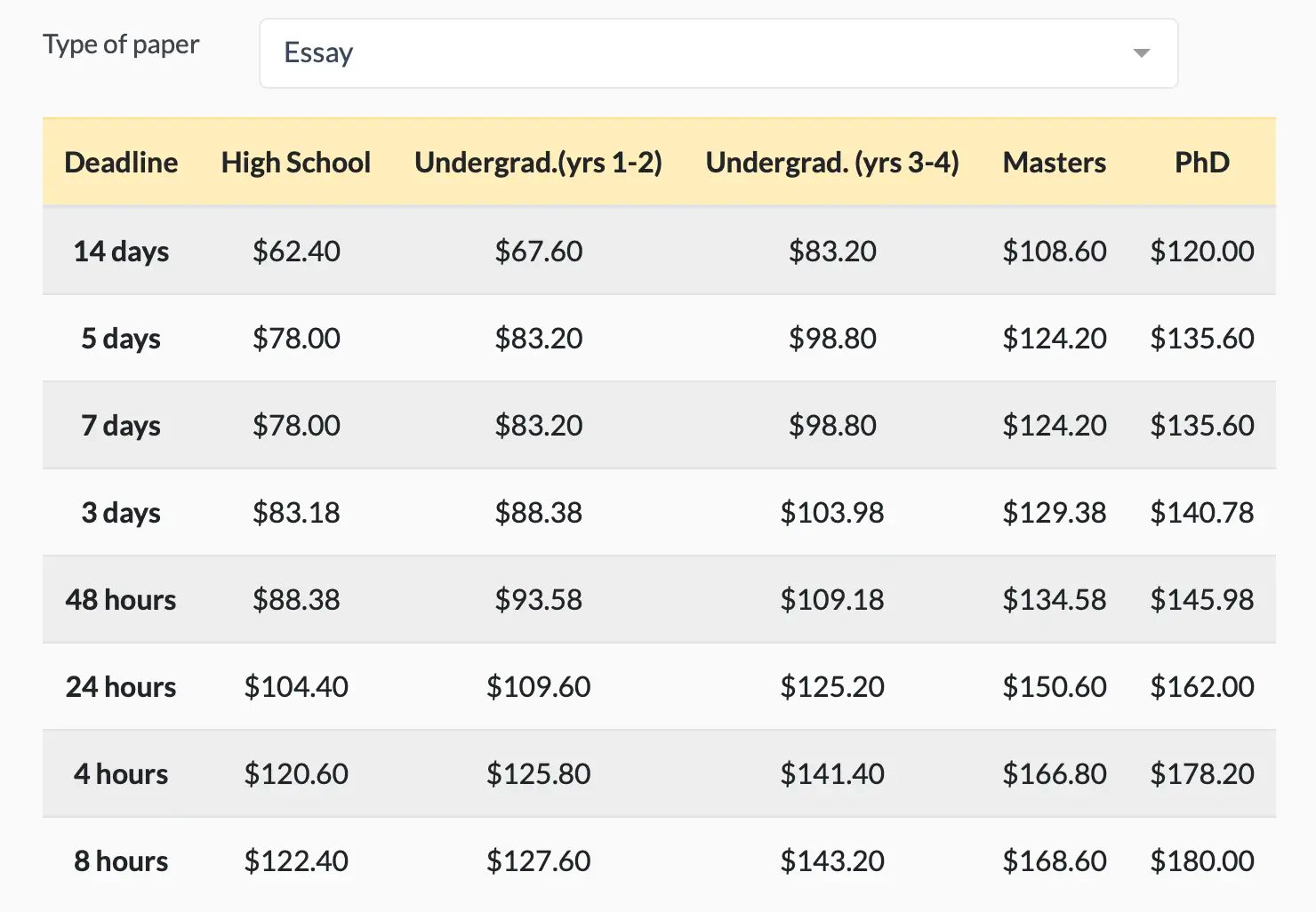This screenshot has height=912, width=1316.
Task: Select the 14 days deadline row label
Action: point(121,251)
